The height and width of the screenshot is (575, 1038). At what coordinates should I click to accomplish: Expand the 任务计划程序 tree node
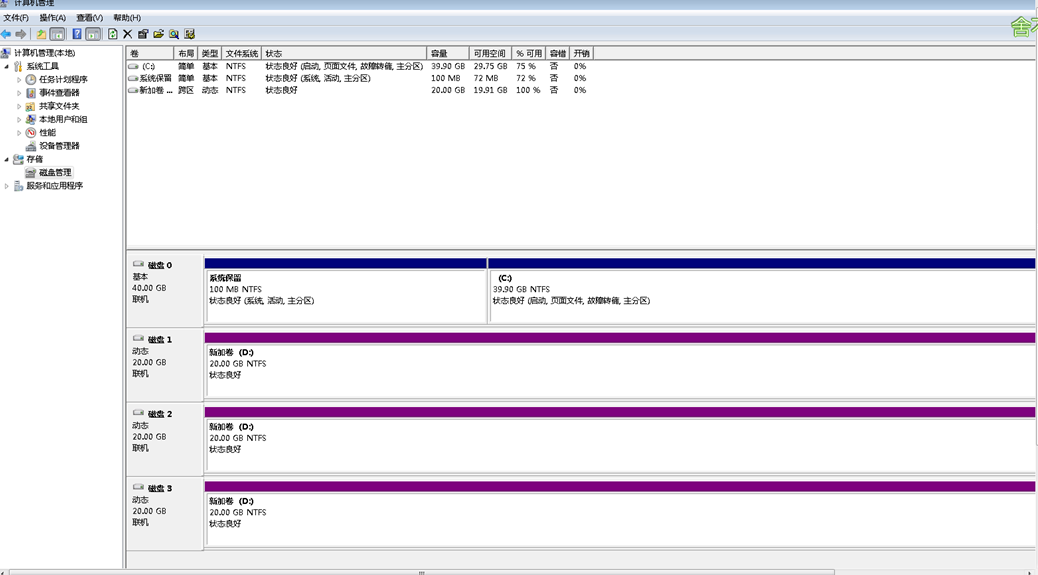(19, 80)
